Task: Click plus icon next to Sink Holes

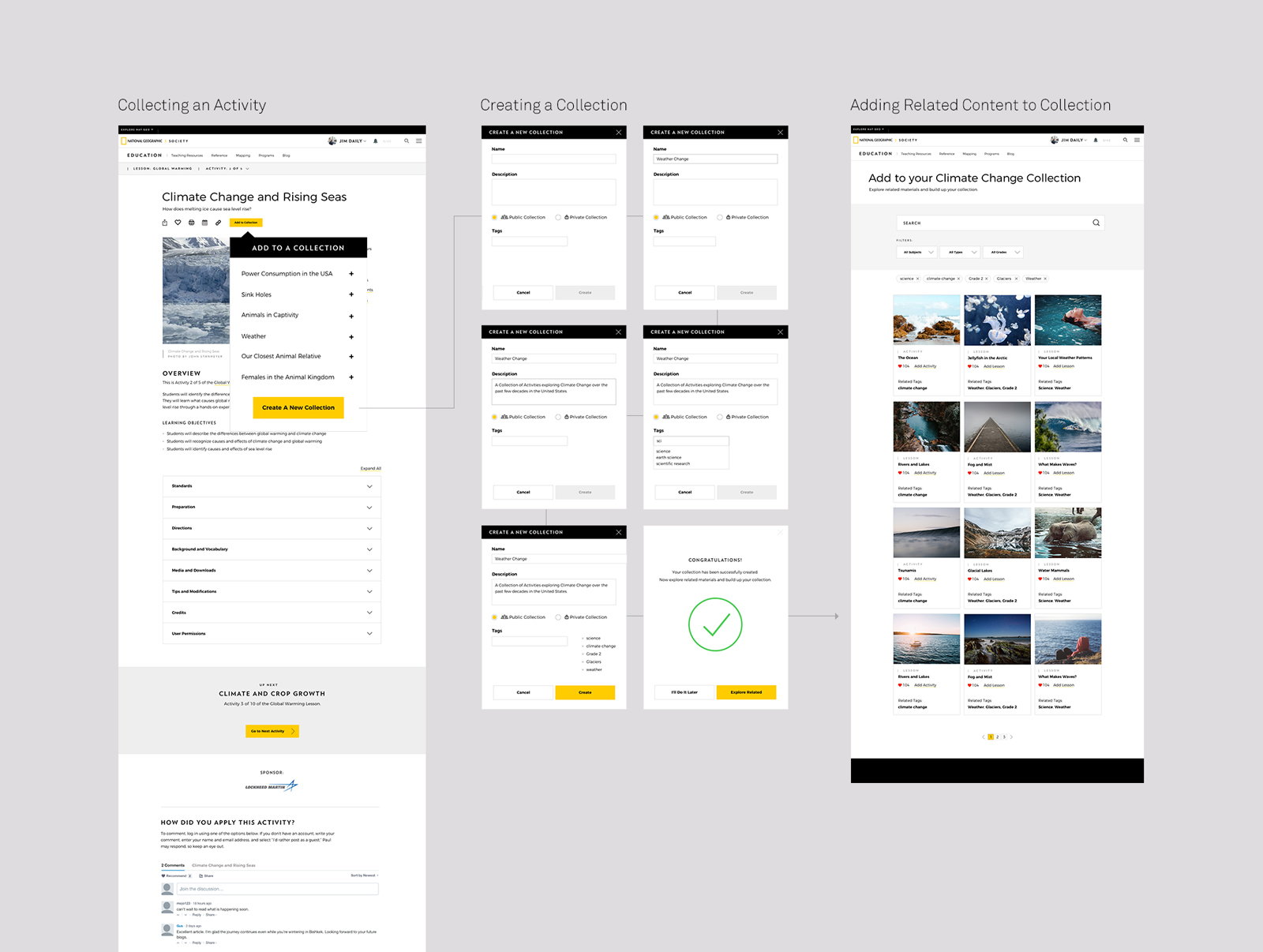Action: coord(351,294)
